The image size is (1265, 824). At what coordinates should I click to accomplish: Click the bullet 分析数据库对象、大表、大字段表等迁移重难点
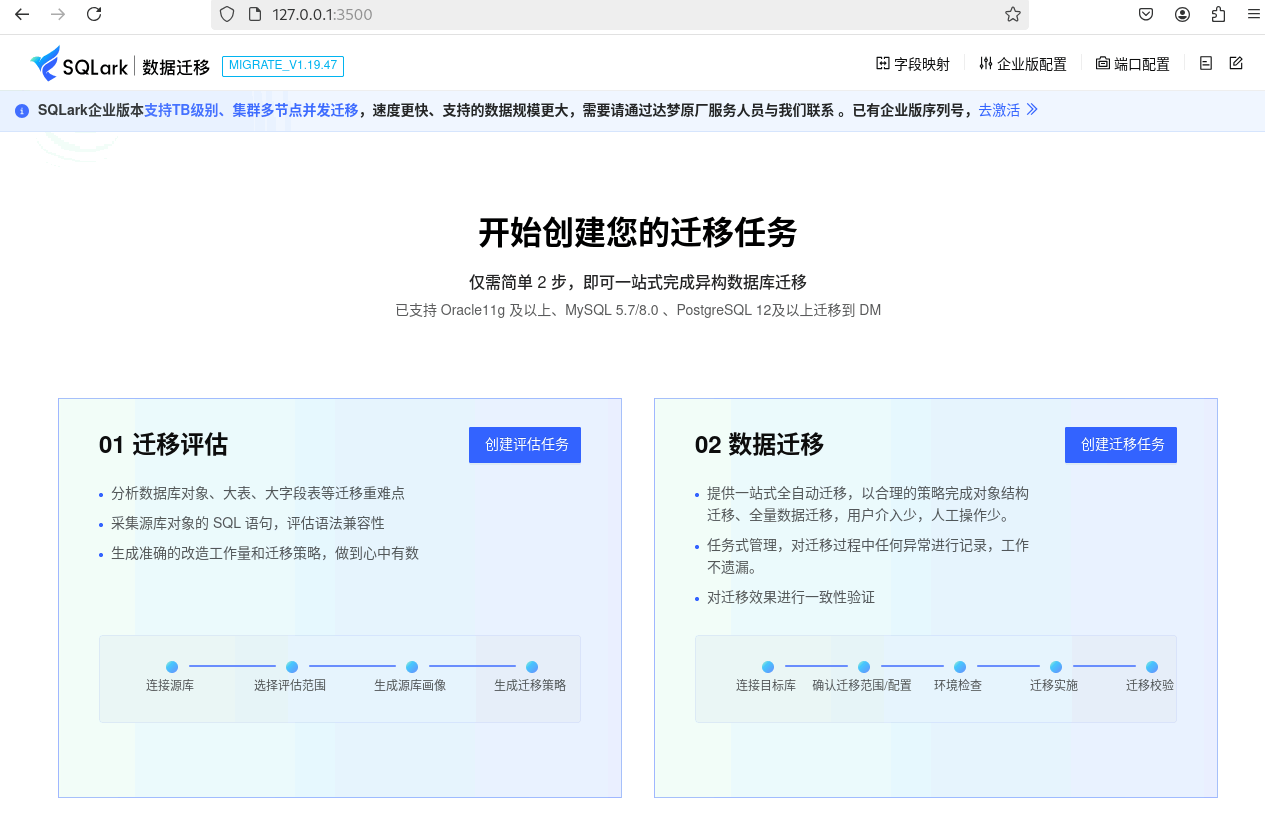coord(258,493)
